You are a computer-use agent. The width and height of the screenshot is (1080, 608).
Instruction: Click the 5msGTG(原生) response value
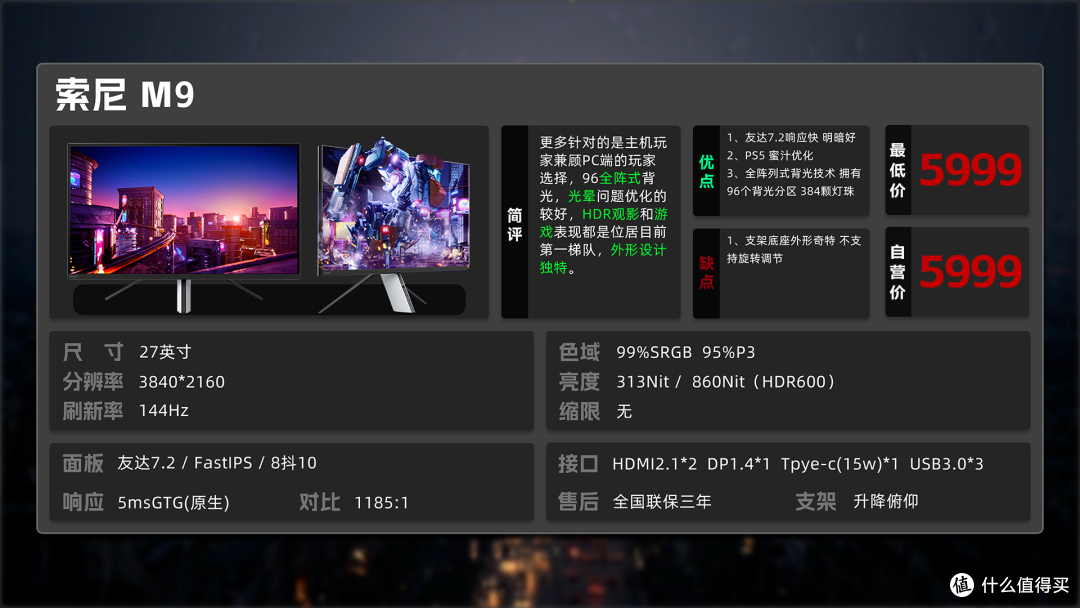tap(174, 503)
